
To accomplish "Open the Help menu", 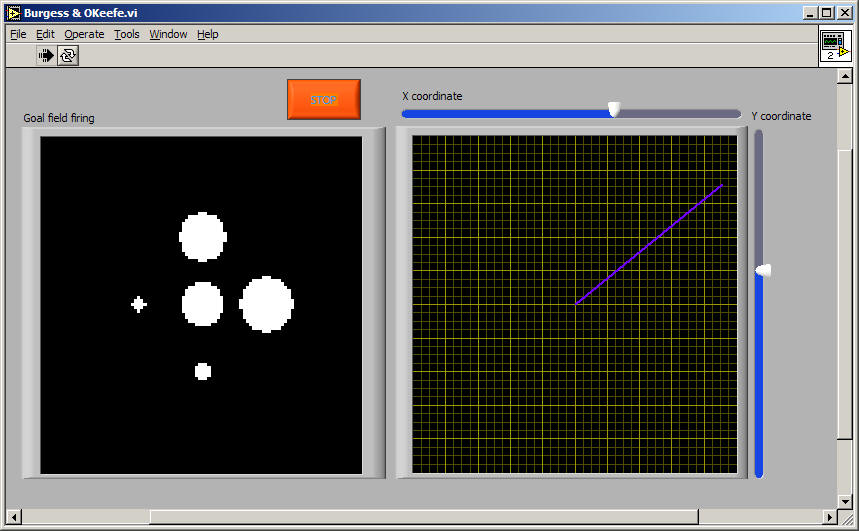I will click(x=208, y=34).
